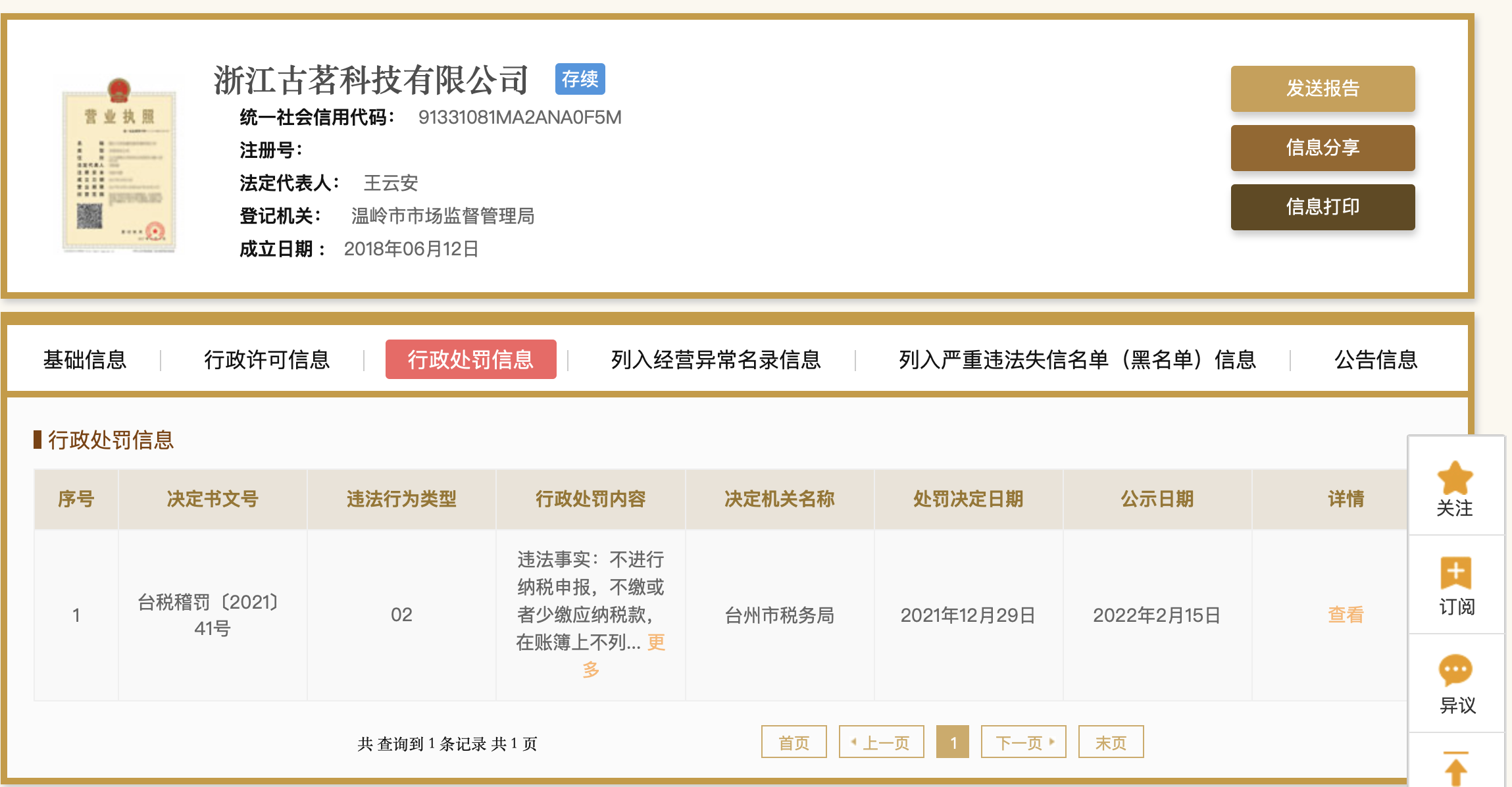Image resolution: width=1512 pixels, height=787 pixels.
Task: Click the 序号 column header
Action: tap(76, 499)
